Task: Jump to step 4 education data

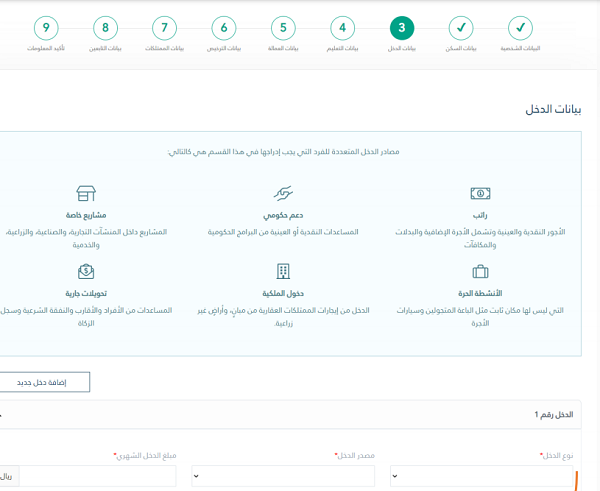Action: coord(342,28)
